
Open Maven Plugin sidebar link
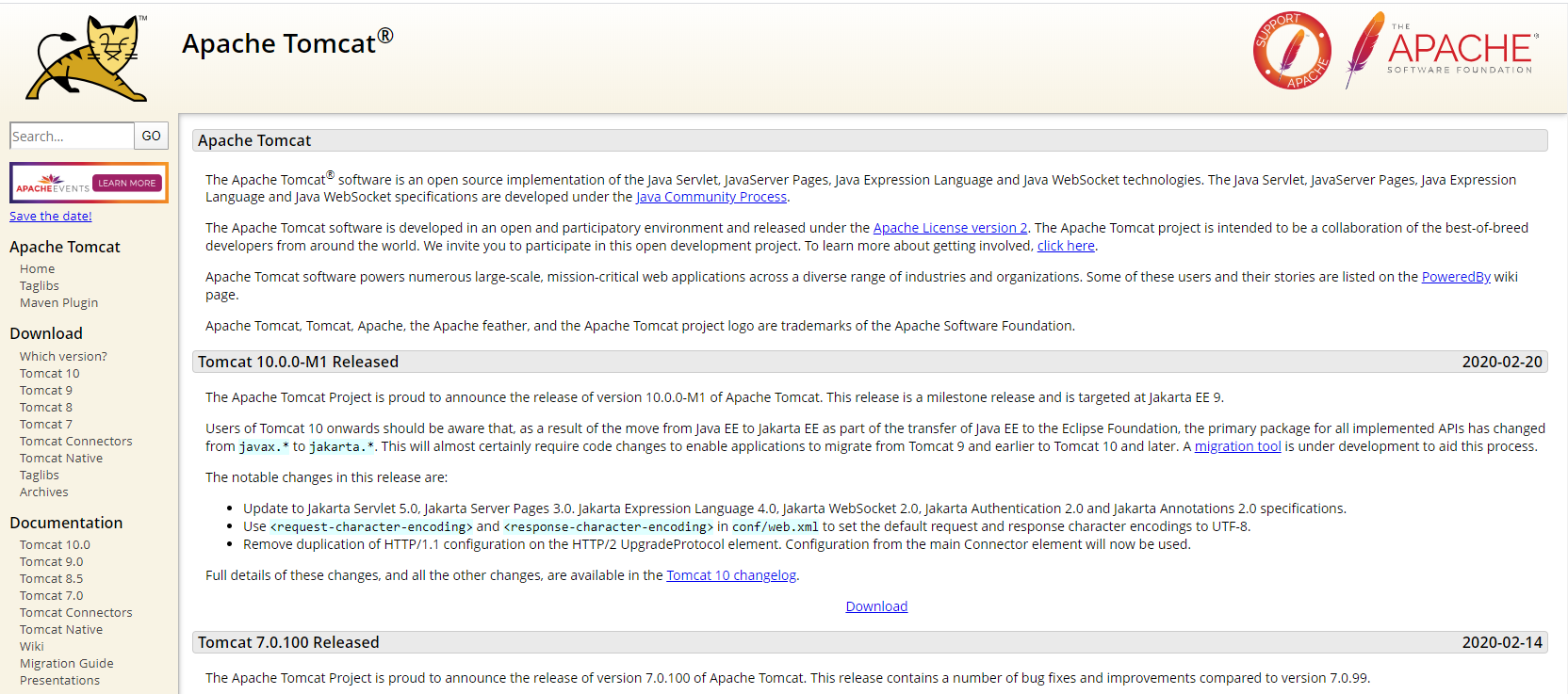(59, 302)
